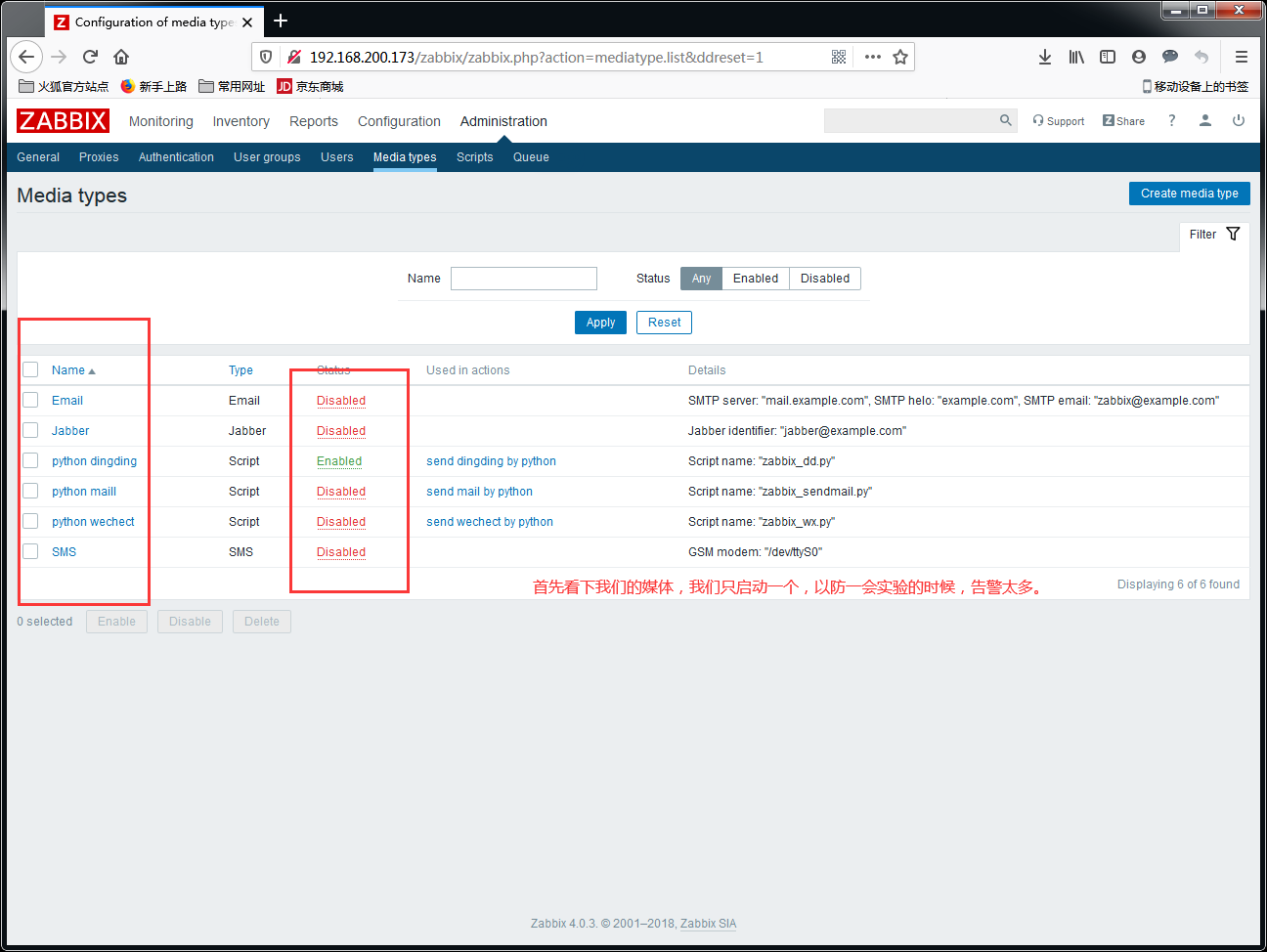This screenshot has height=952, width=1267.
Task: Open page actions three-dots menu
Action: point(873,57)
